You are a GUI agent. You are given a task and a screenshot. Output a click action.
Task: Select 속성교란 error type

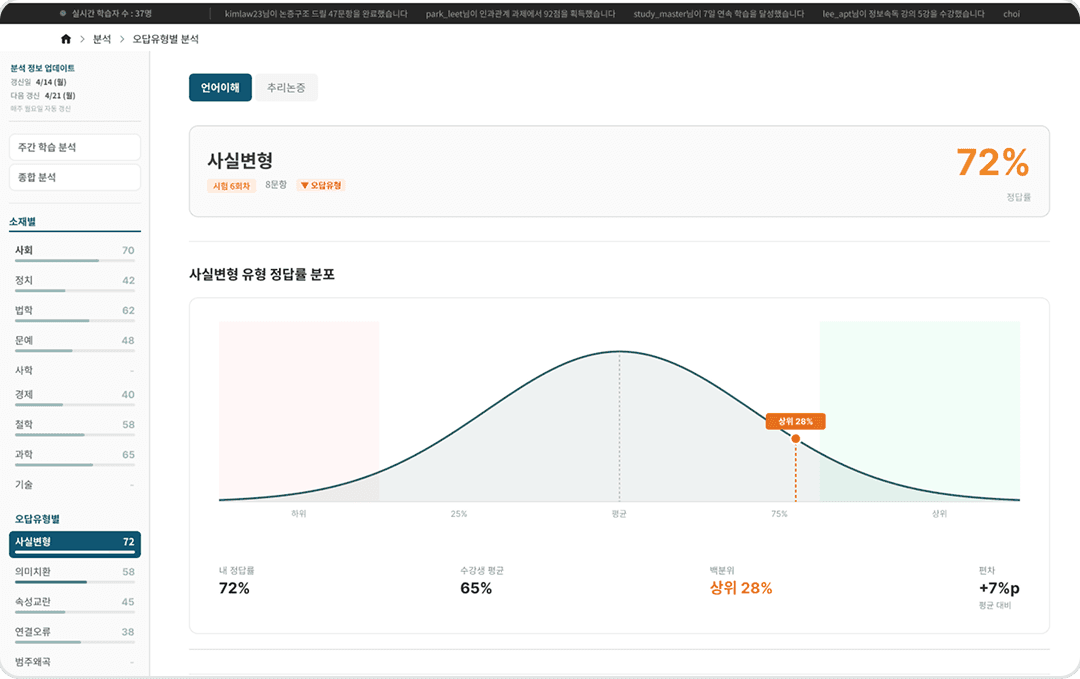tap(75, 604)
